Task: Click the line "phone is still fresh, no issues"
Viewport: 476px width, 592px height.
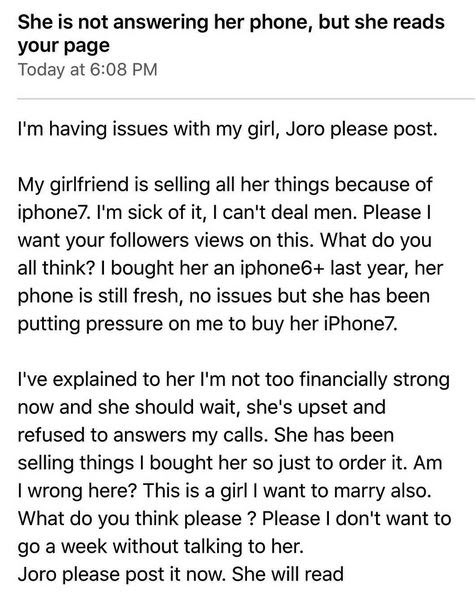Action: click(223, 296)
